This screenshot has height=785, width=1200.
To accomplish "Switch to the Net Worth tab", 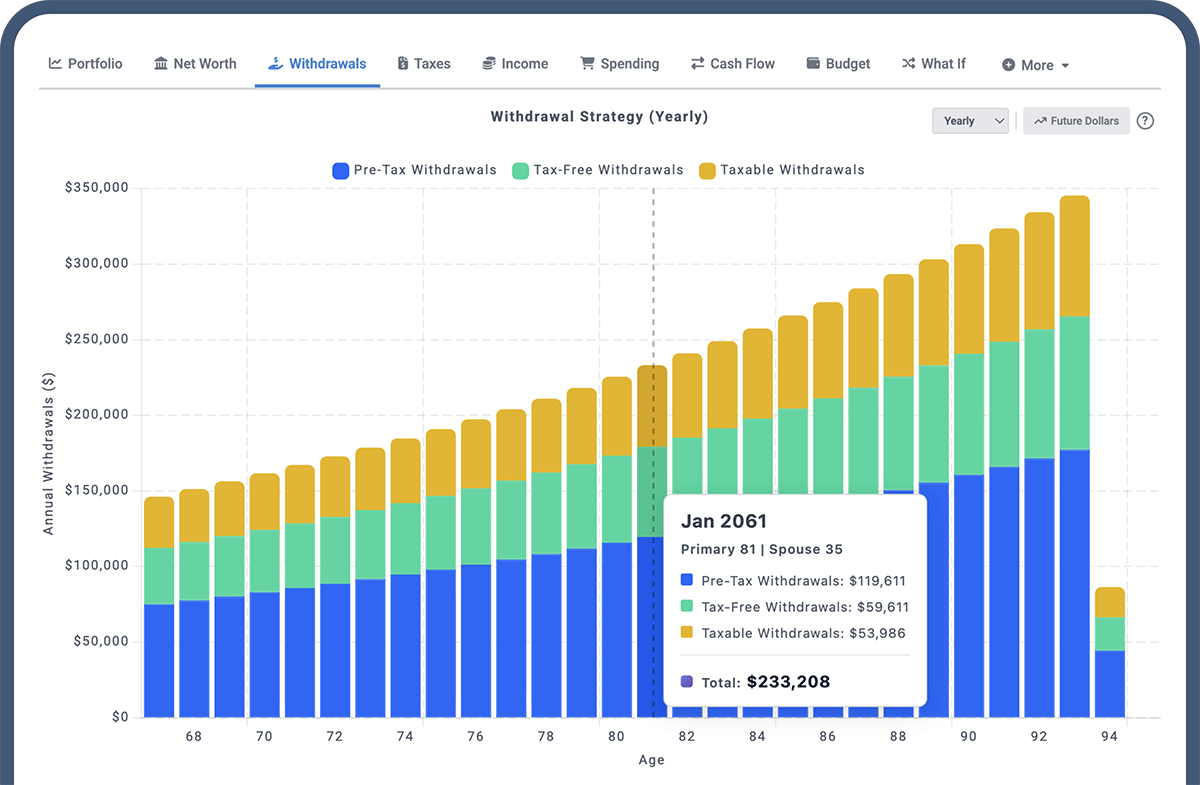I will [195, 63].
